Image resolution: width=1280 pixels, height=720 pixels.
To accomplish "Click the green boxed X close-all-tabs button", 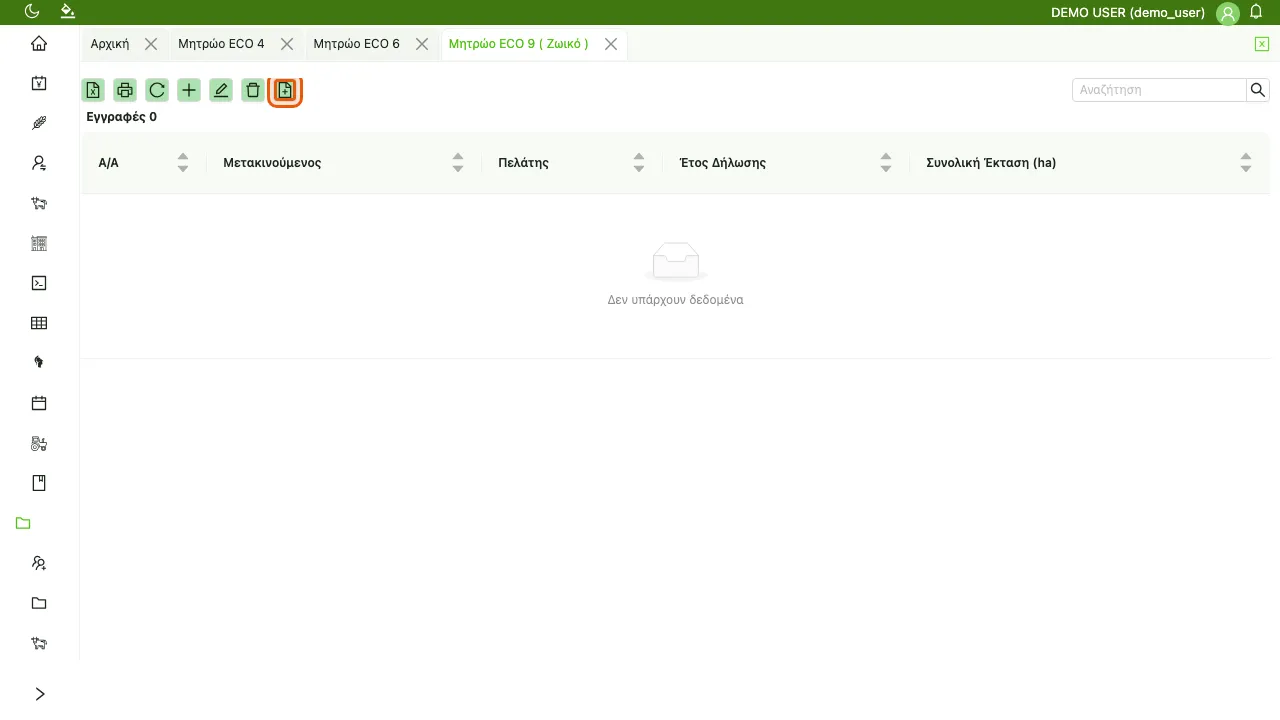I will pyautogui.click(x=1262, y=44).
